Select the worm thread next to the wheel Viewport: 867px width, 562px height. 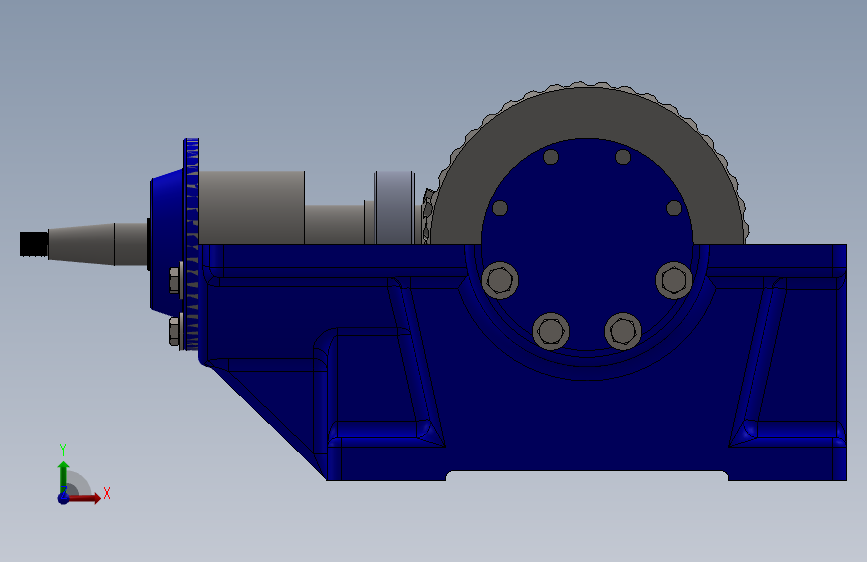pyautogui.click(x=426, y=216)
